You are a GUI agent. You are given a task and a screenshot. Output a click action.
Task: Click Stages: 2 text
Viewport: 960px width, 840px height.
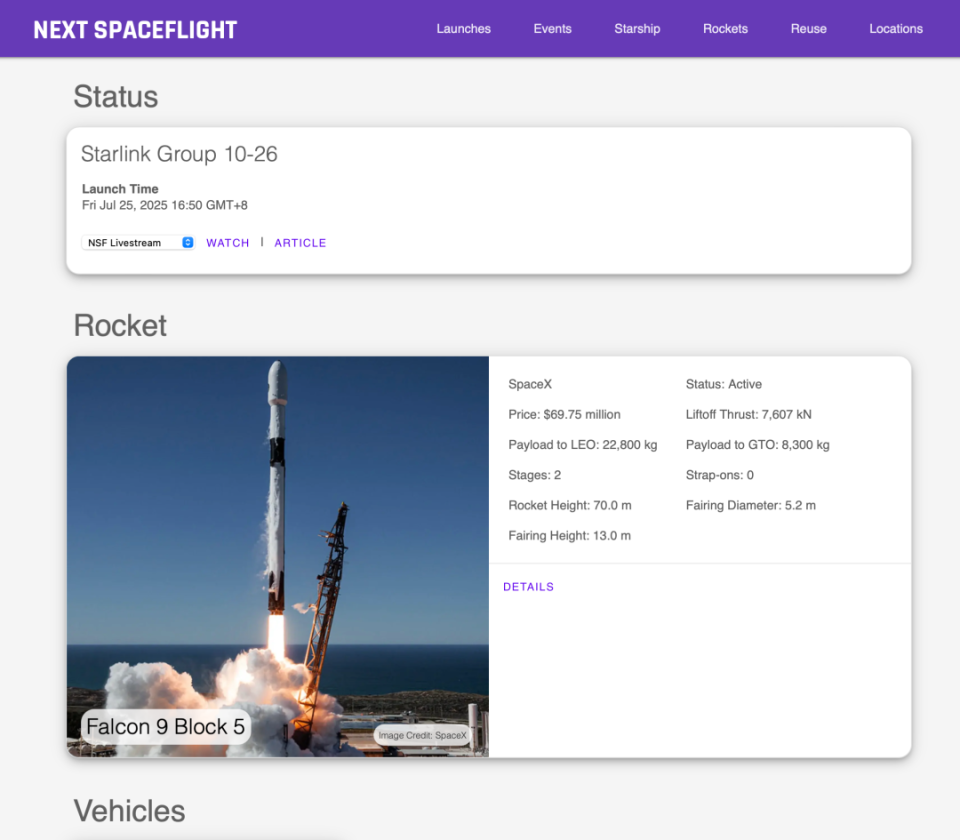[534, 475]
